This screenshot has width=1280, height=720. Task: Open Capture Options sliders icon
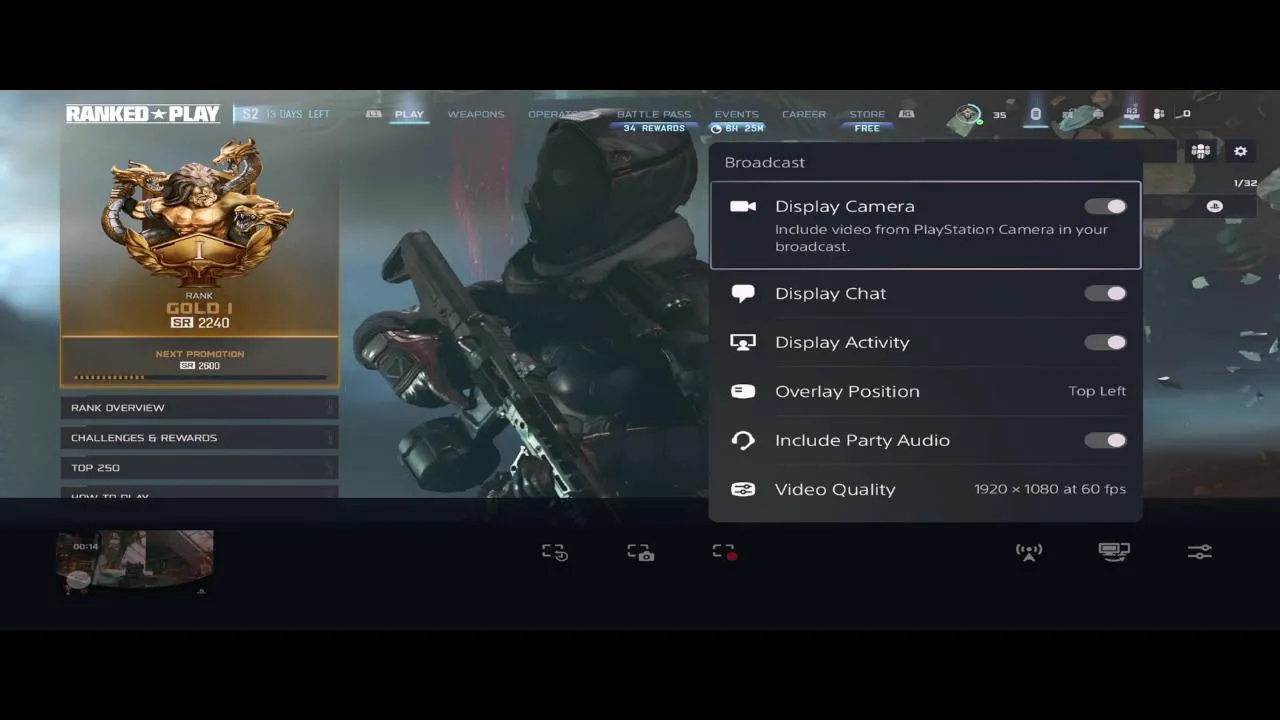(x=1199, y=552)
